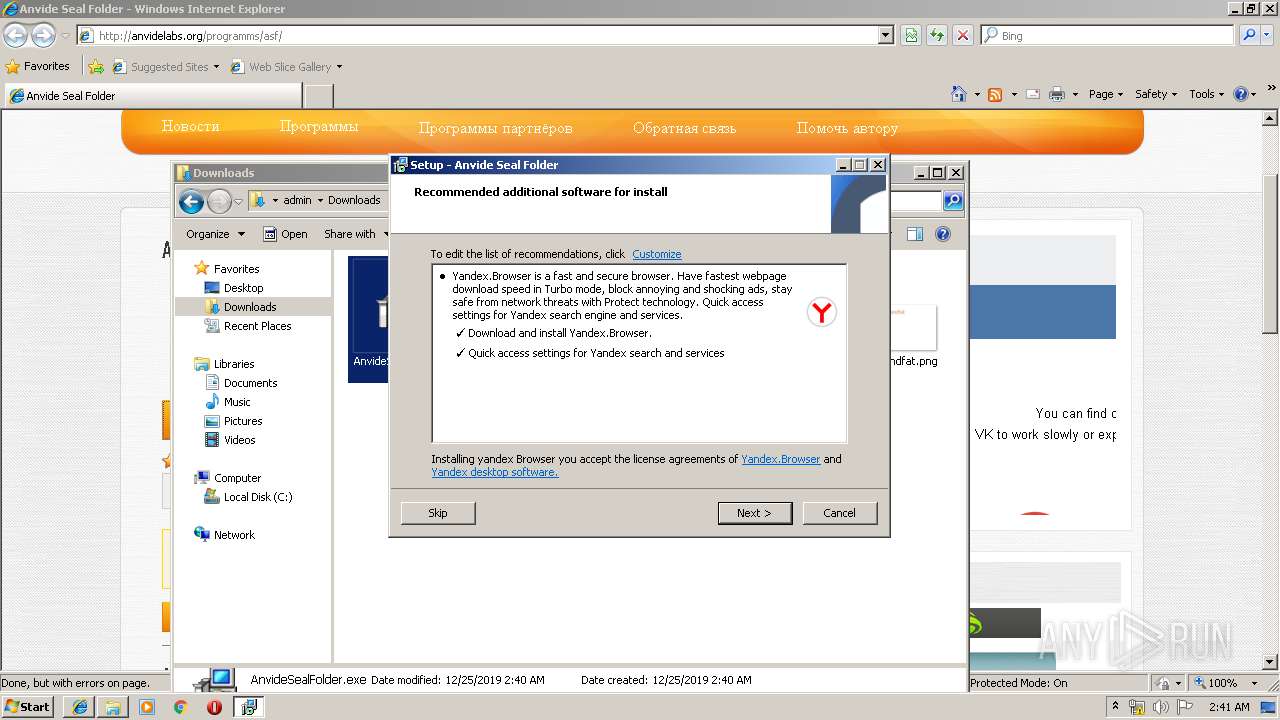This screenshot has width=1280, height=720.
Task: Click Cancel in setup dialog
Action: tap(840, 513)
